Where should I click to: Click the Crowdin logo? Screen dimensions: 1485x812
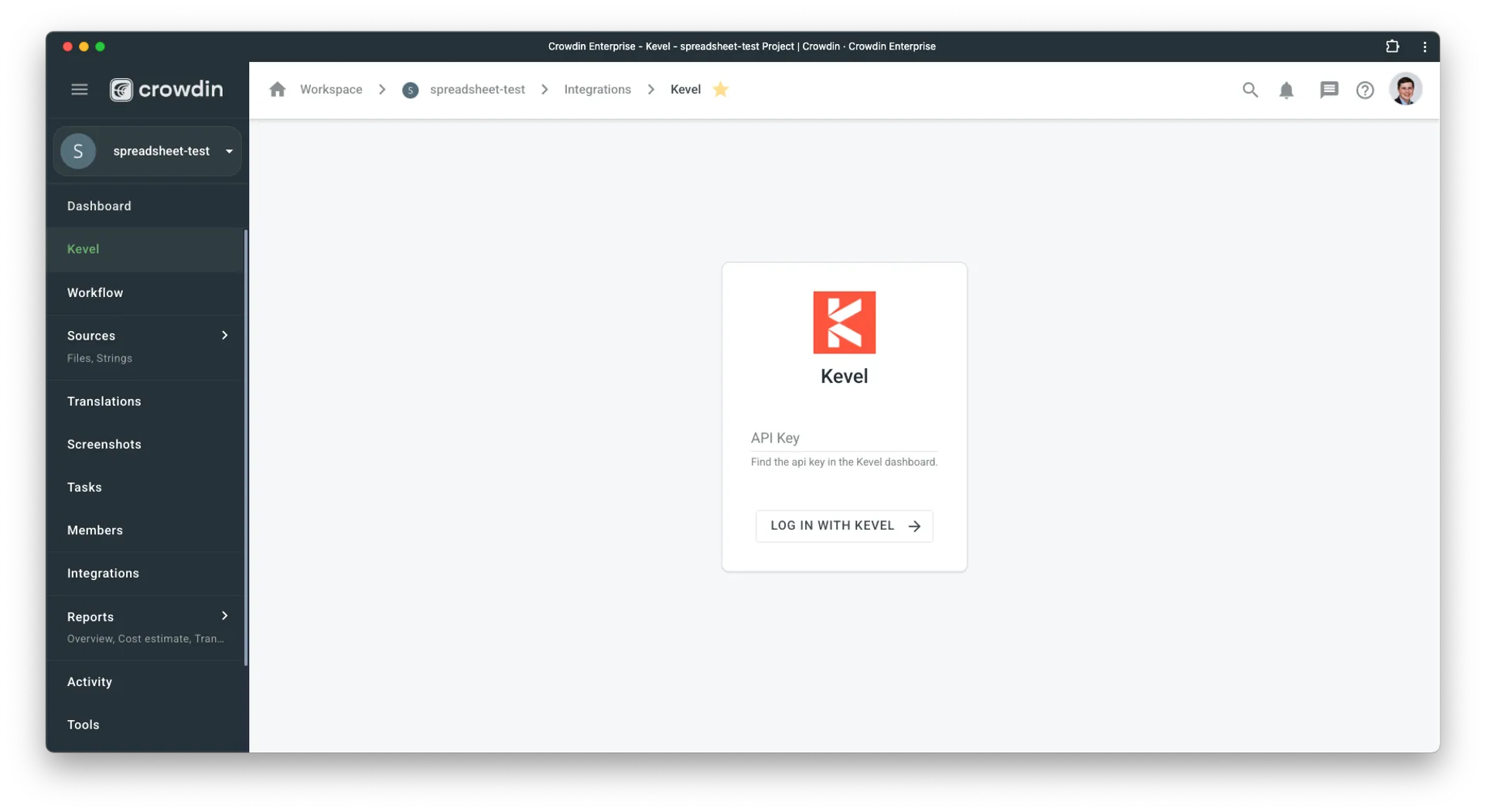click(x=166, y=90)
